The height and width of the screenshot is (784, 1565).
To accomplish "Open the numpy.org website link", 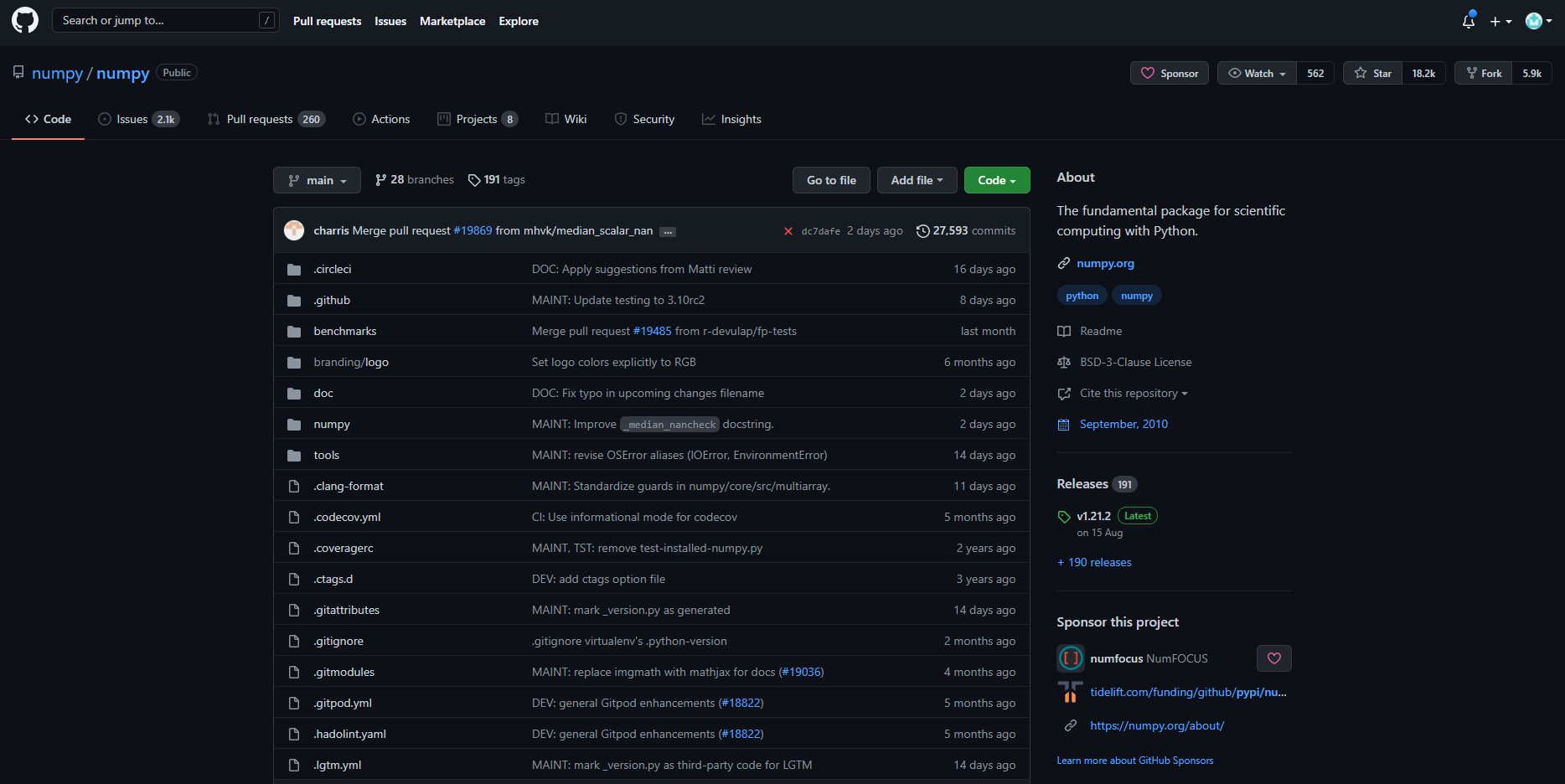I will 1106,264.
